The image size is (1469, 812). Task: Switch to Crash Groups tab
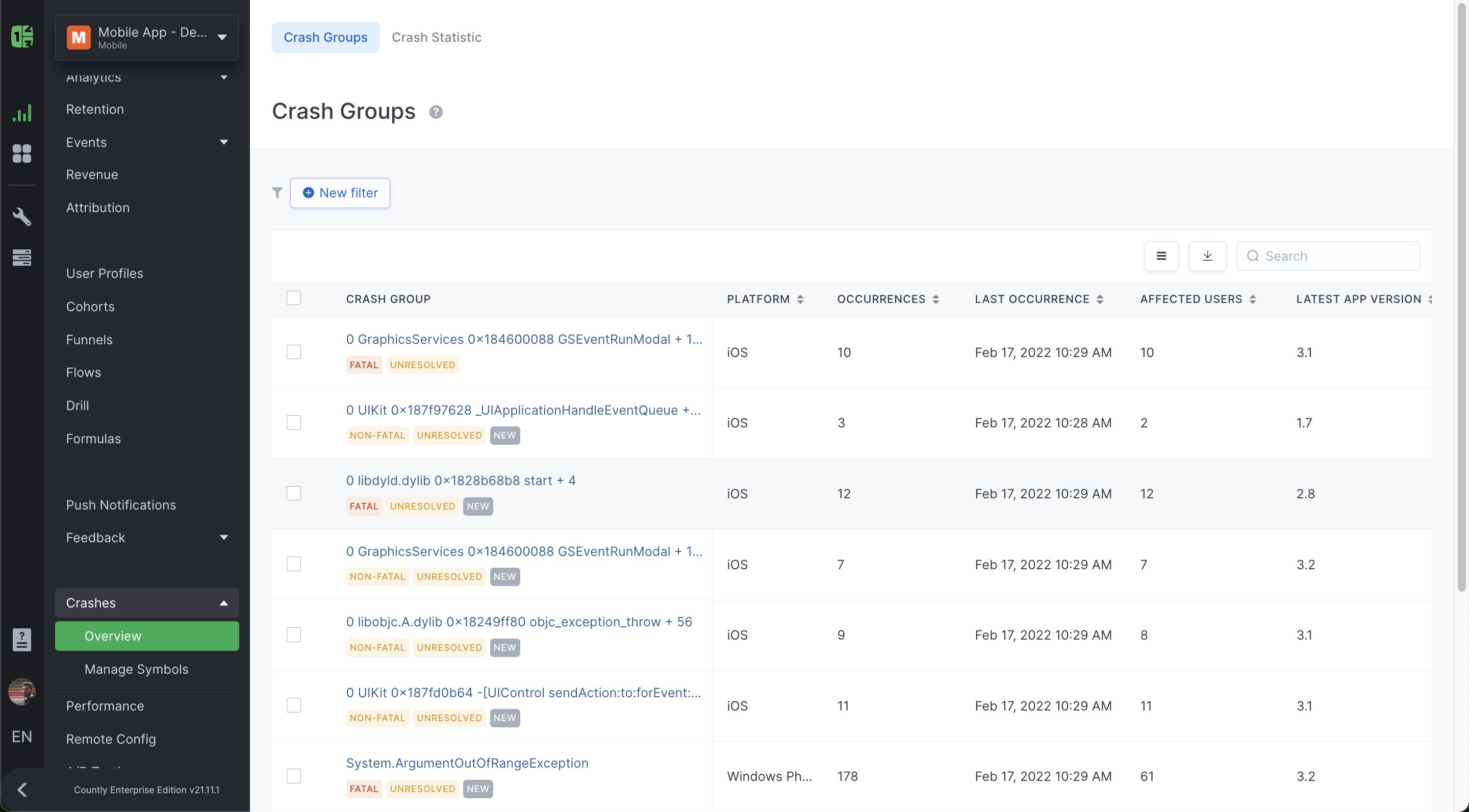point(325,38)
